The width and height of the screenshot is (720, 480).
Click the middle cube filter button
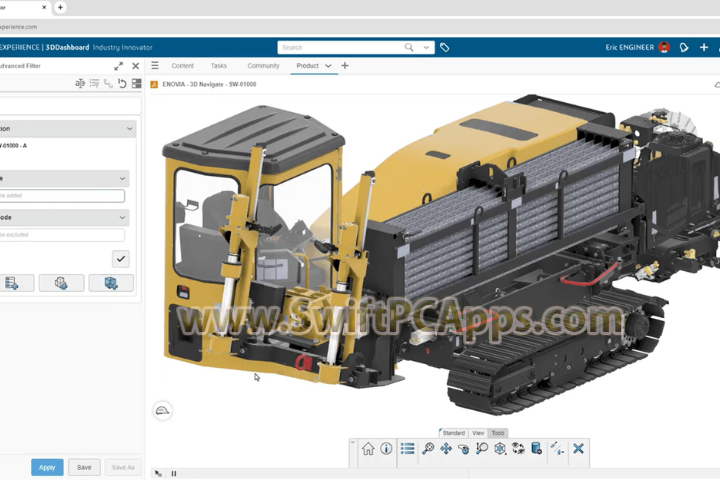coord(62,283)
